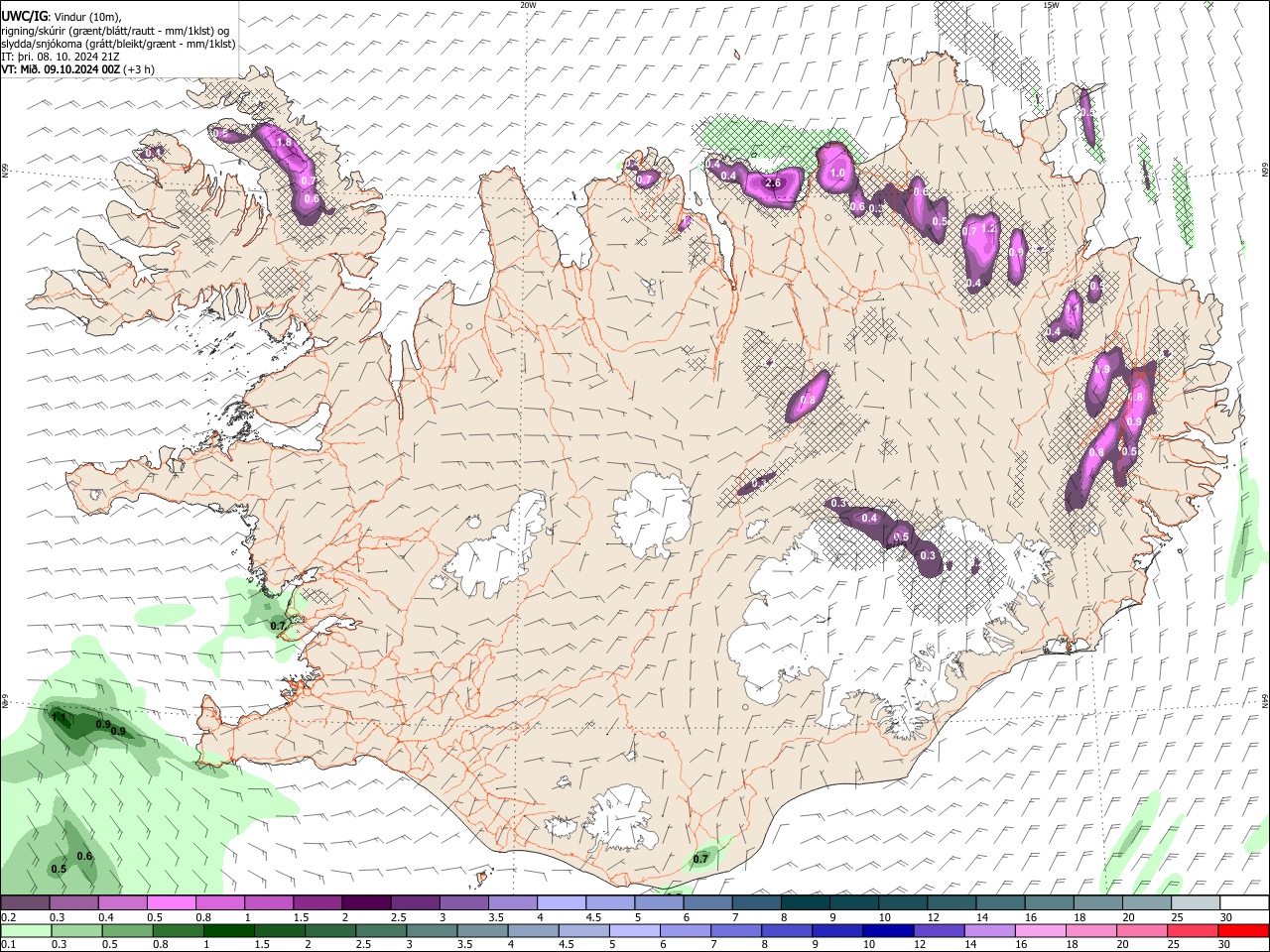Pick darkest green rain swatch between 1 and 1.5
This screenshot has height=952, width=1270.
(227, 931)
